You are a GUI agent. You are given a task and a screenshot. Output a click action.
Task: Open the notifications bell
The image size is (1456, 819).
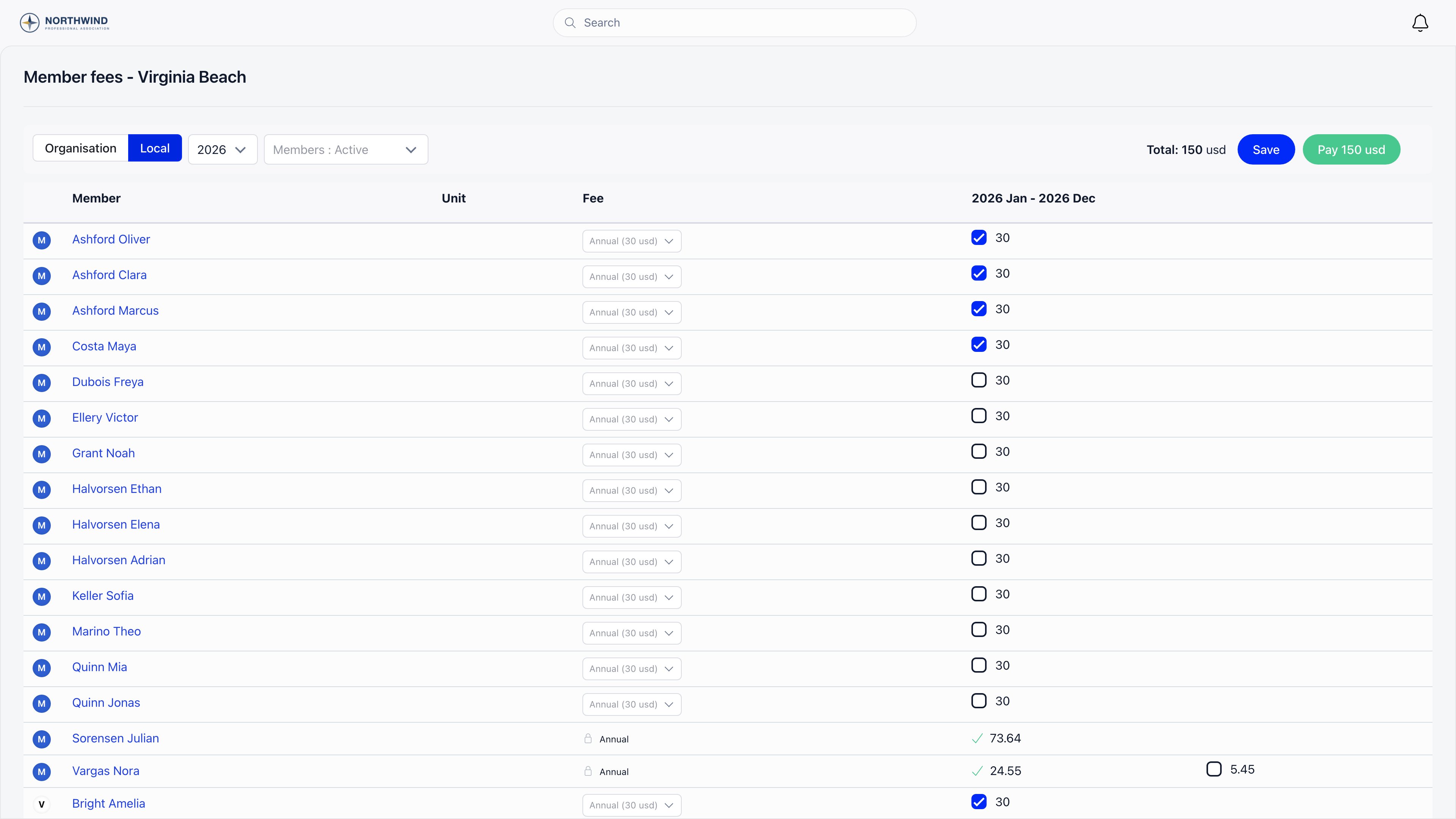click(1420, 23)
